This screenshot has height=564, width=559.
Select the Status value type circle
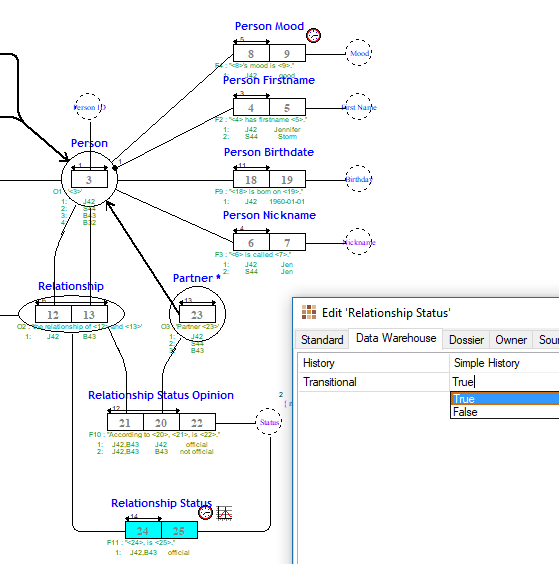[269, 422]
